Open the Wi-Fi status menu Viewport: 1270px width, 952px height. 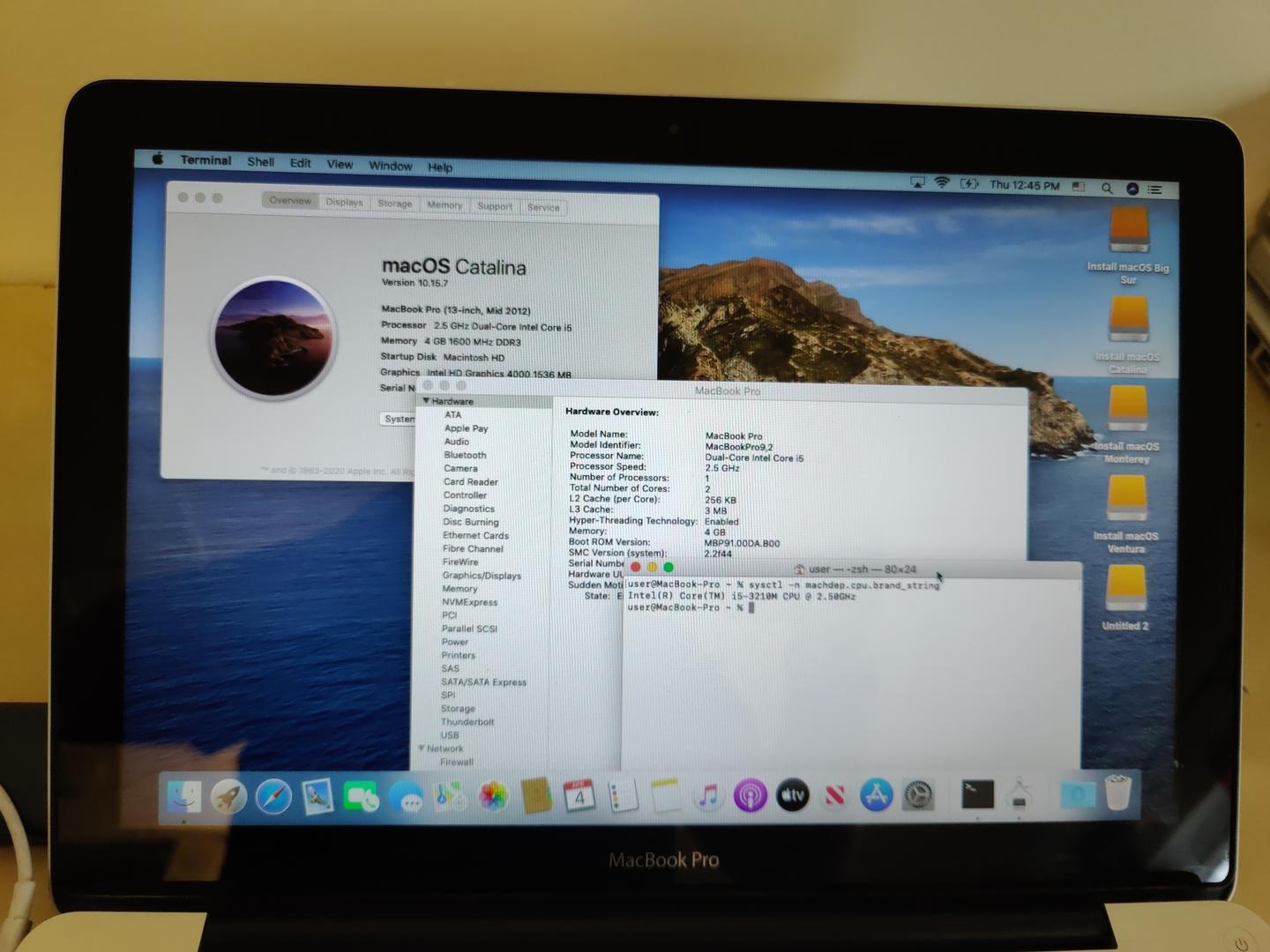tap(942, 183)
